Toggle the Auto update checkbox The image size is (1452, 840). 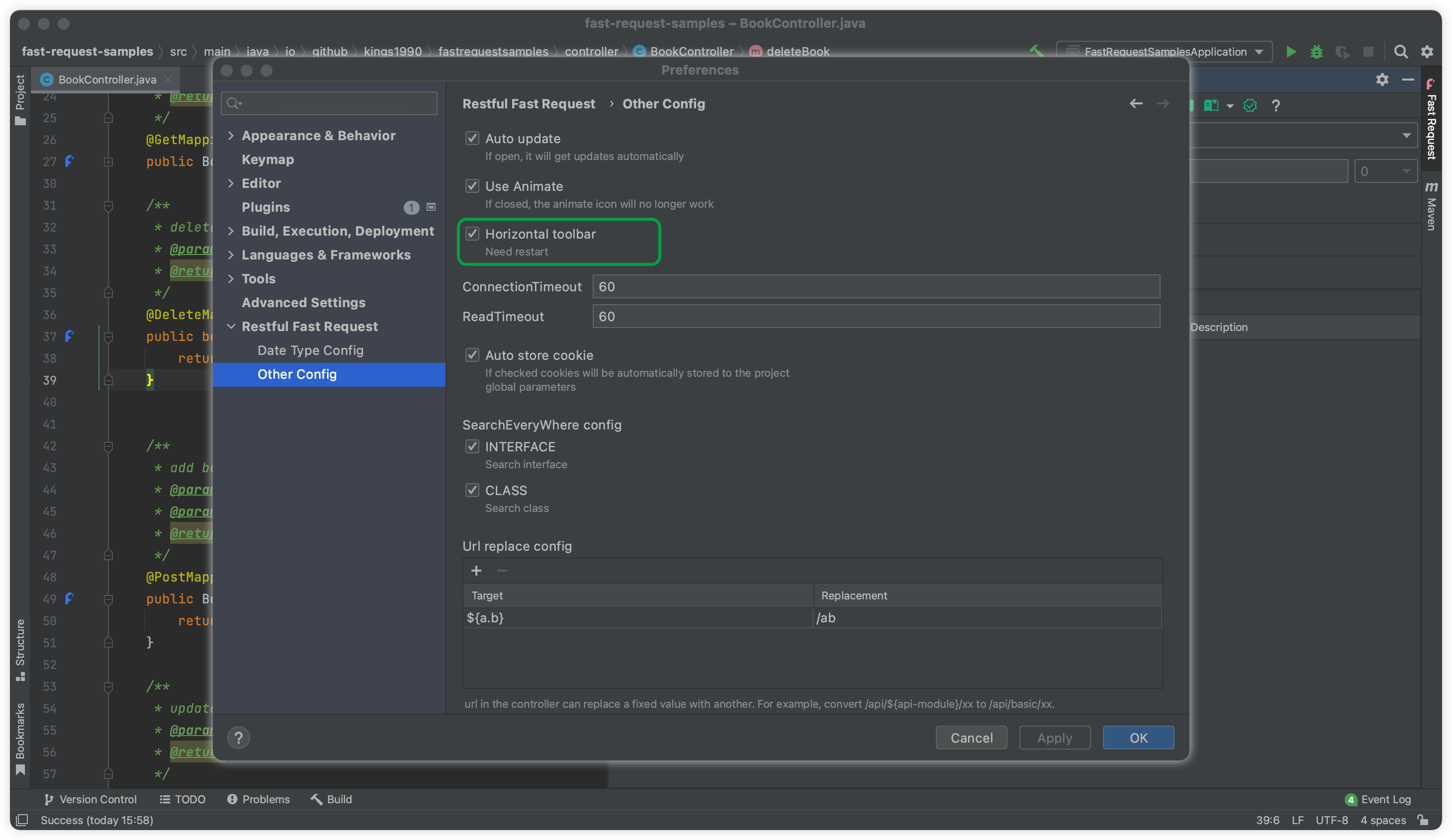click(x=472, y=138)
